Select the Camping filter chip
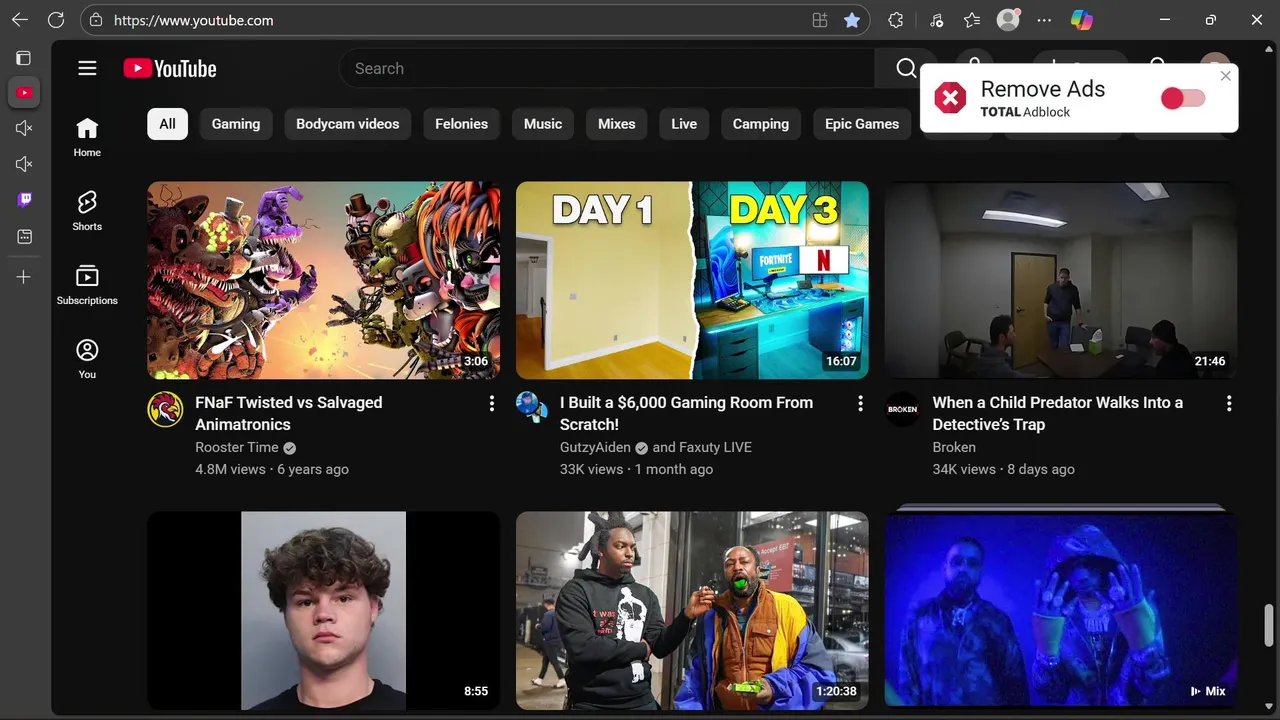The height and width of the screenshot is (720, 1280). click(x=761, y=124)
